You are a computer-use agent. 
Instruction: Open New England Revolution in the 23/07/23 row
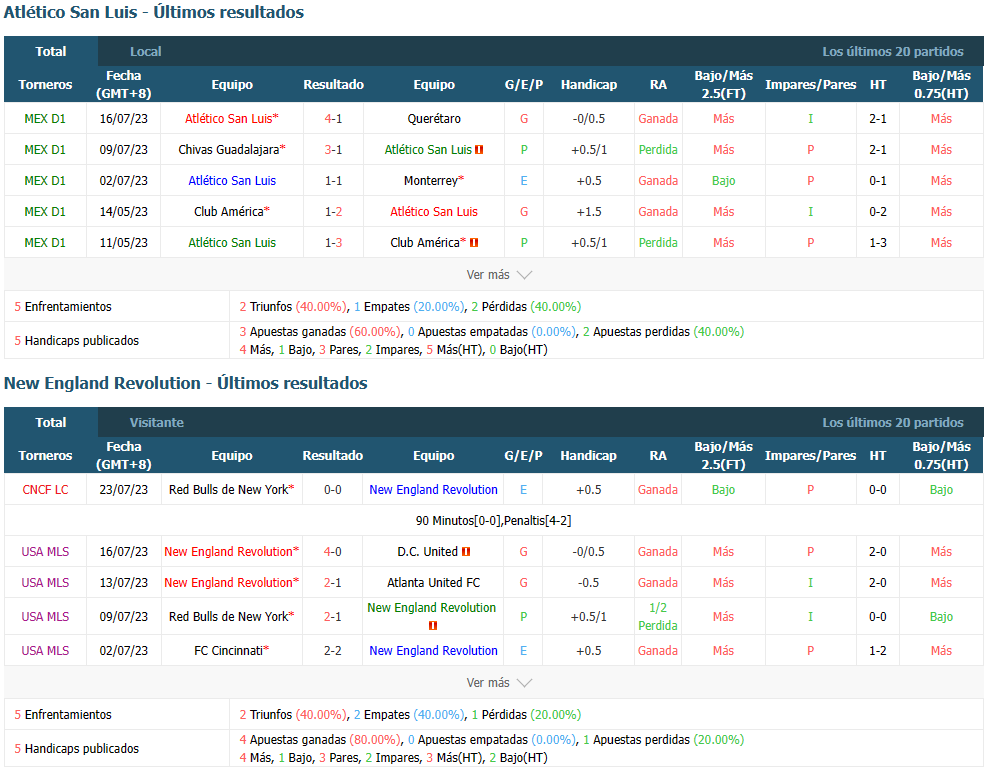433,489
